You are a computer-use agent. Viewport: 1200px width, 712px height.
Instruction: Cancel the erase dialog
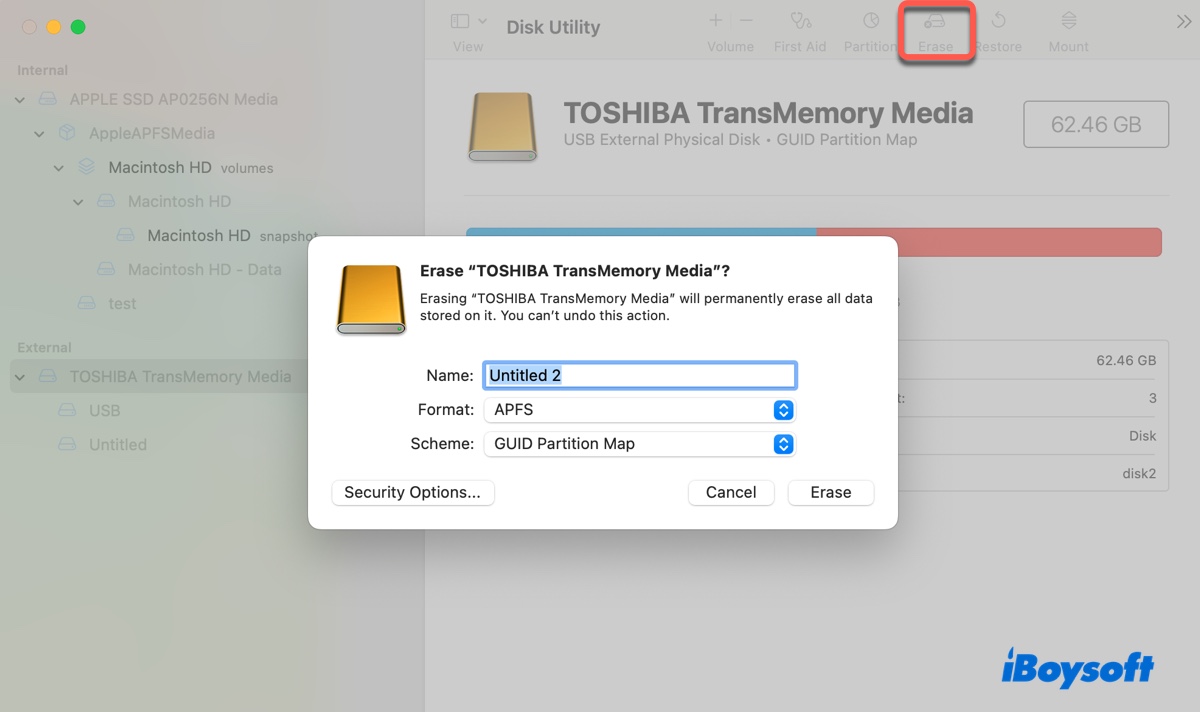(x=731, y=492)
